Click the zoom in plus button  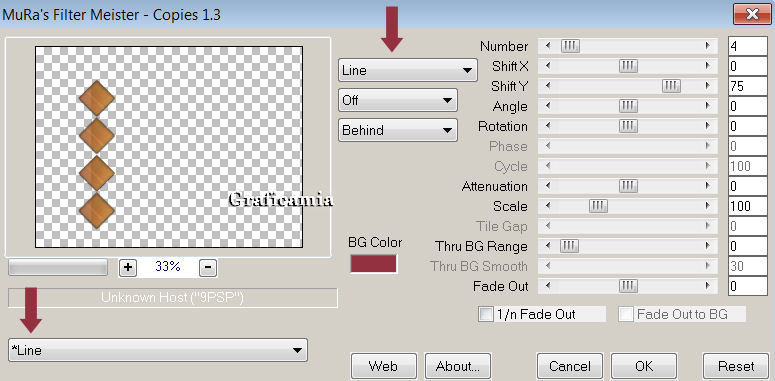pyautogui.click(x=128, y=267)
